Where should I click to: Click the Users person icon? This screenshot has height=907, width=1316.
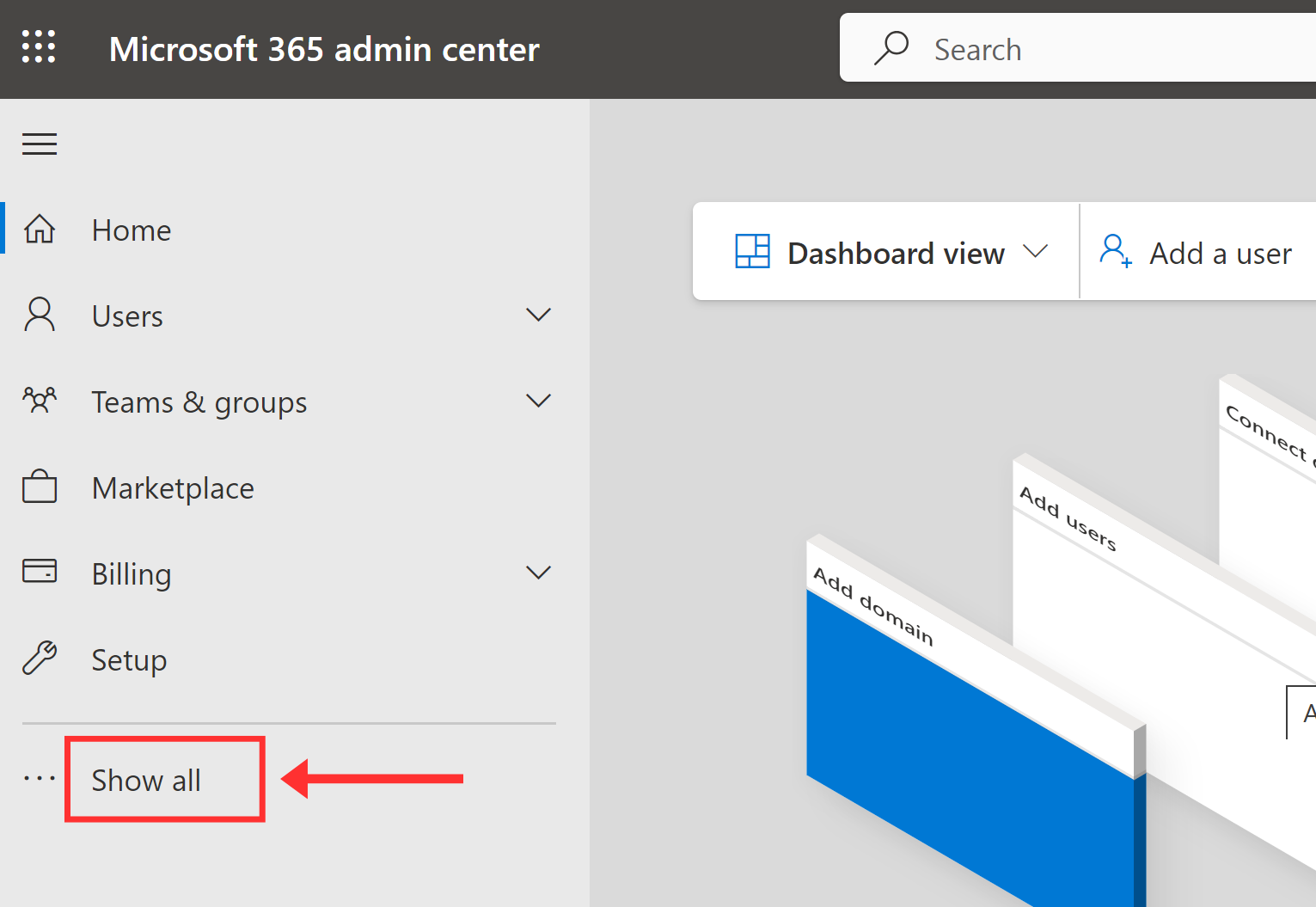[x=40, y=315]
